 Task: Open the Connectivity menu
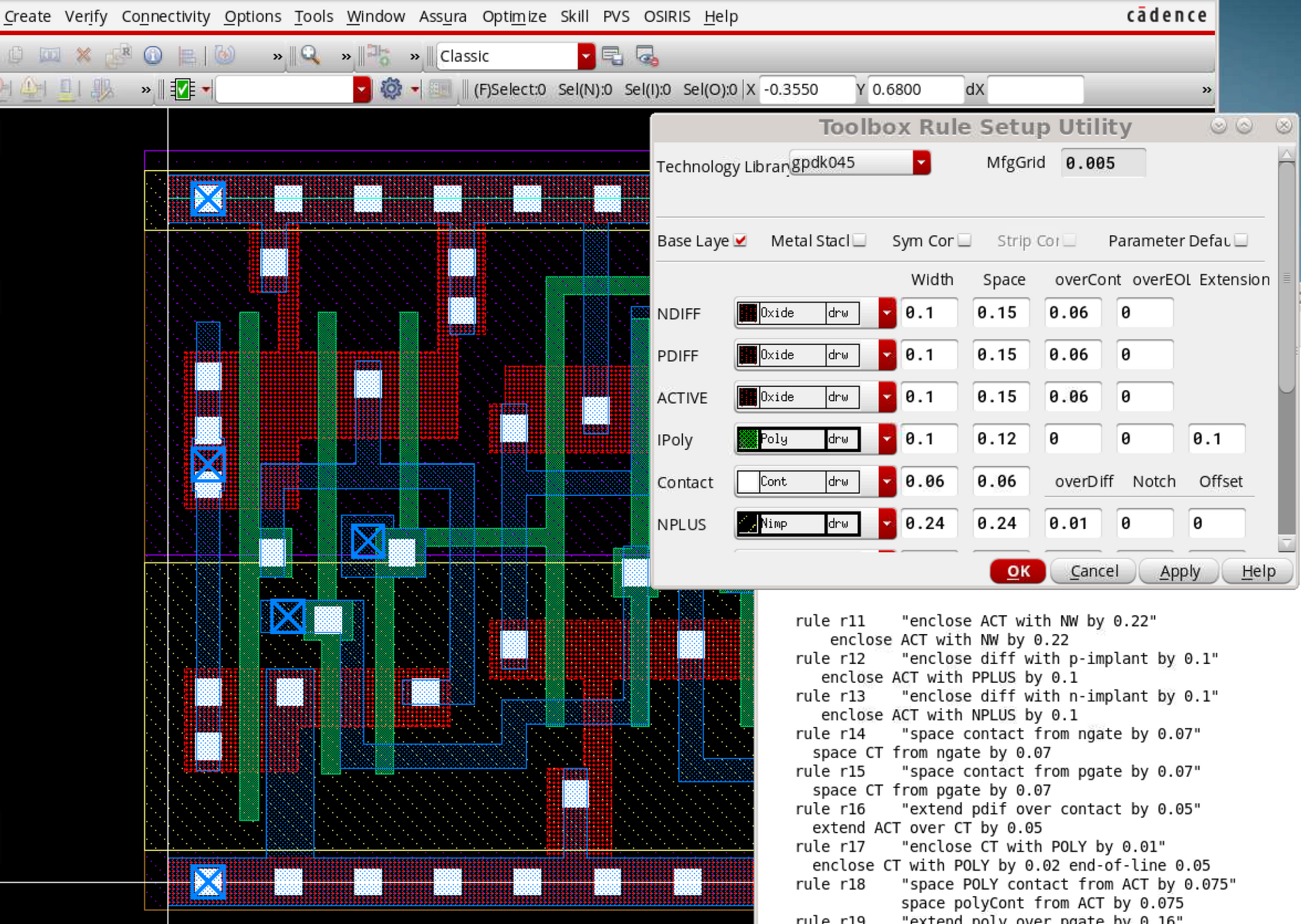pyautogui.click(x=165, y=16)
